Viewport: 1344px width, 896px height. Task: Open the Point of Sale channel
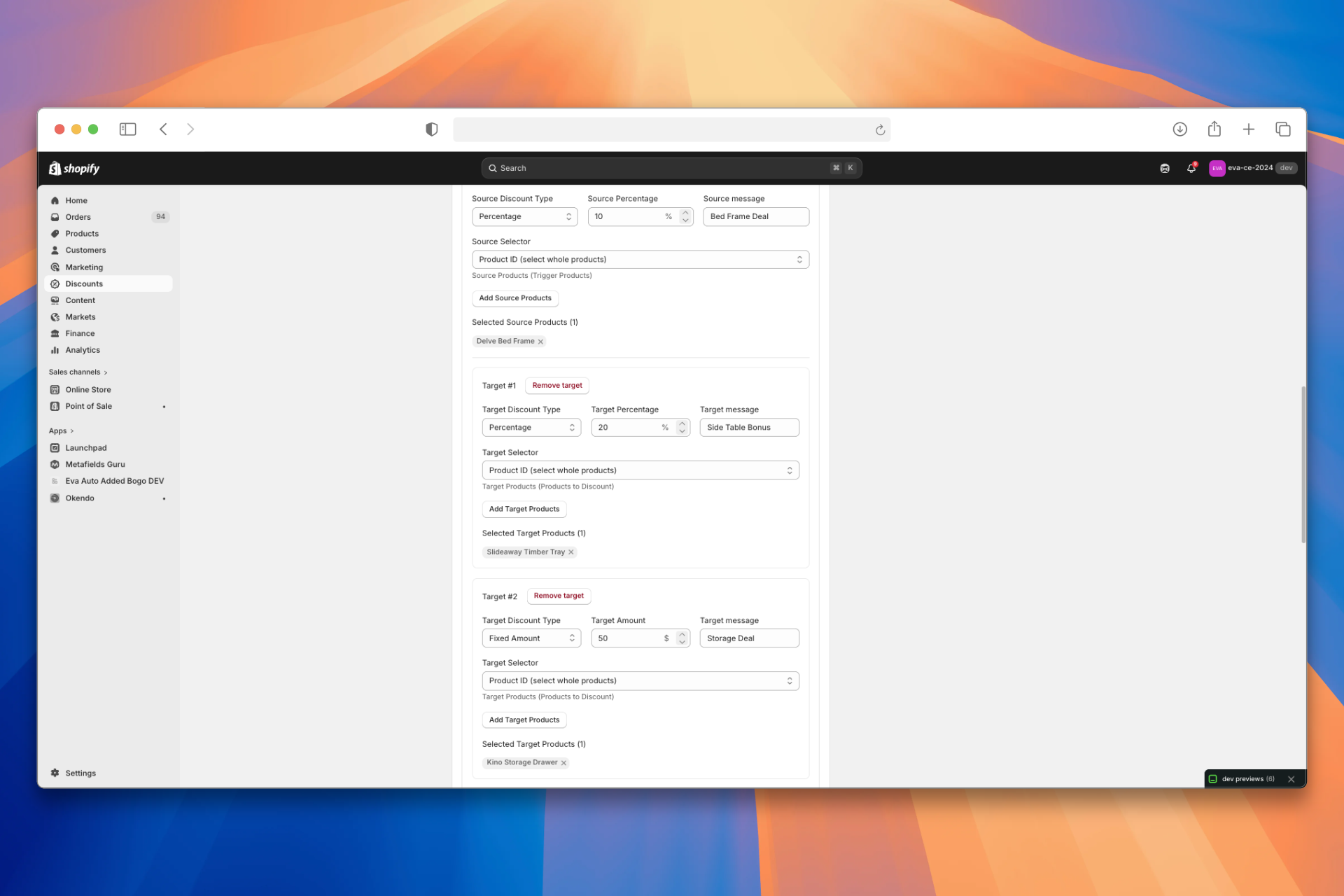88,406
